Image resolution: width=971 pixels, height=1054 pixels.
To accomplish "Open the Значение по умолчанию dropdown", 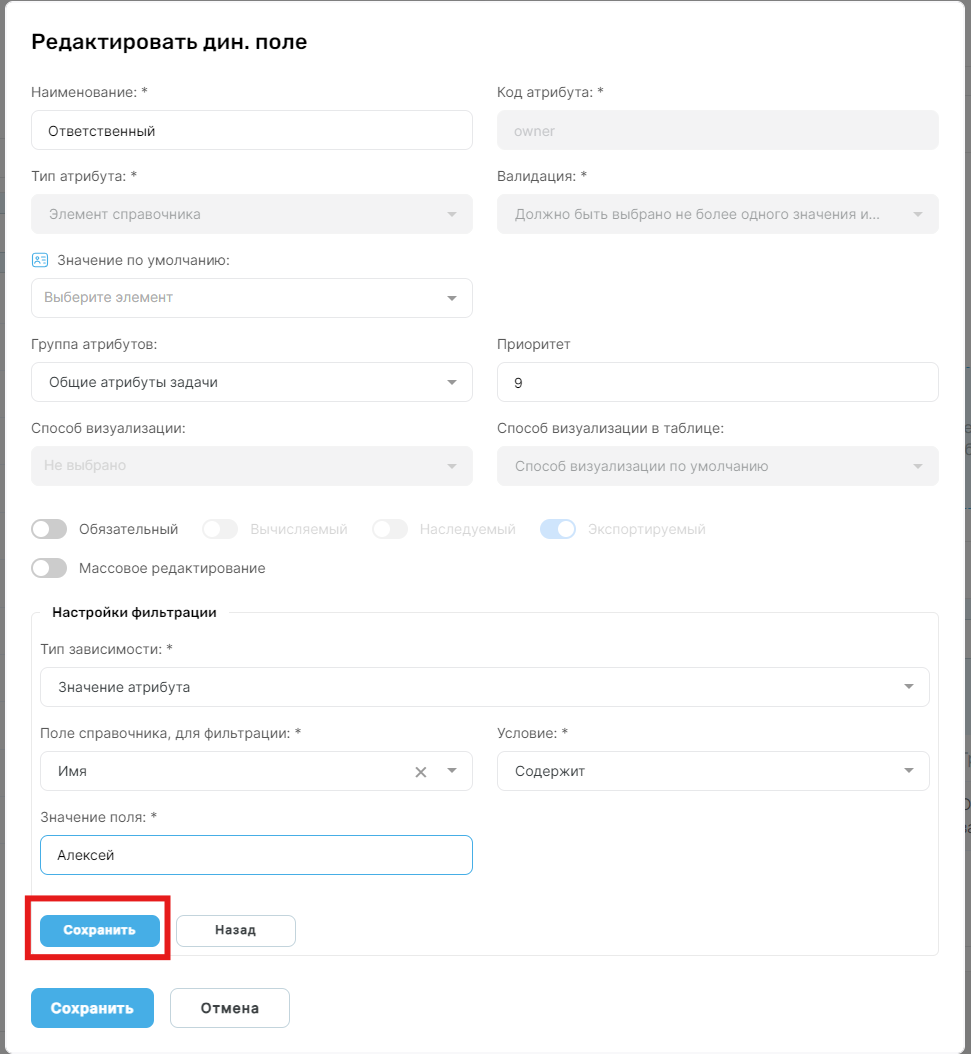I will point(251,298).
